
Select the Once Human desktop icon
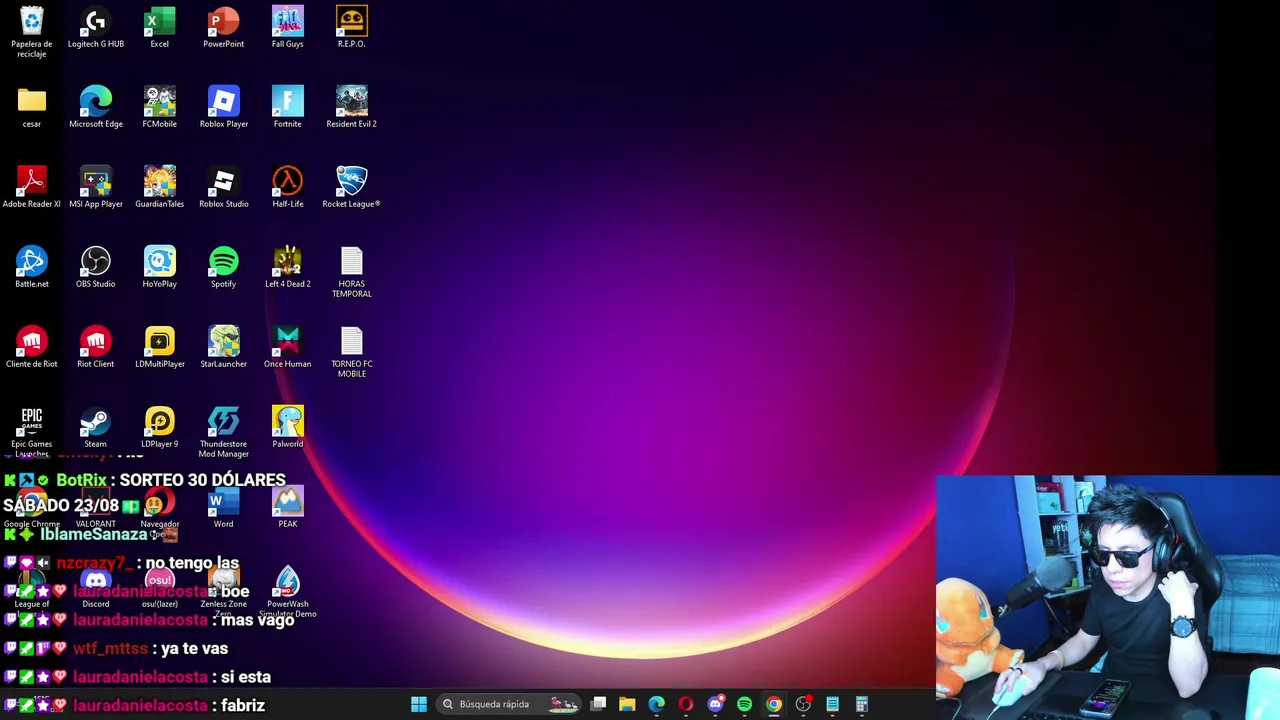288,348
